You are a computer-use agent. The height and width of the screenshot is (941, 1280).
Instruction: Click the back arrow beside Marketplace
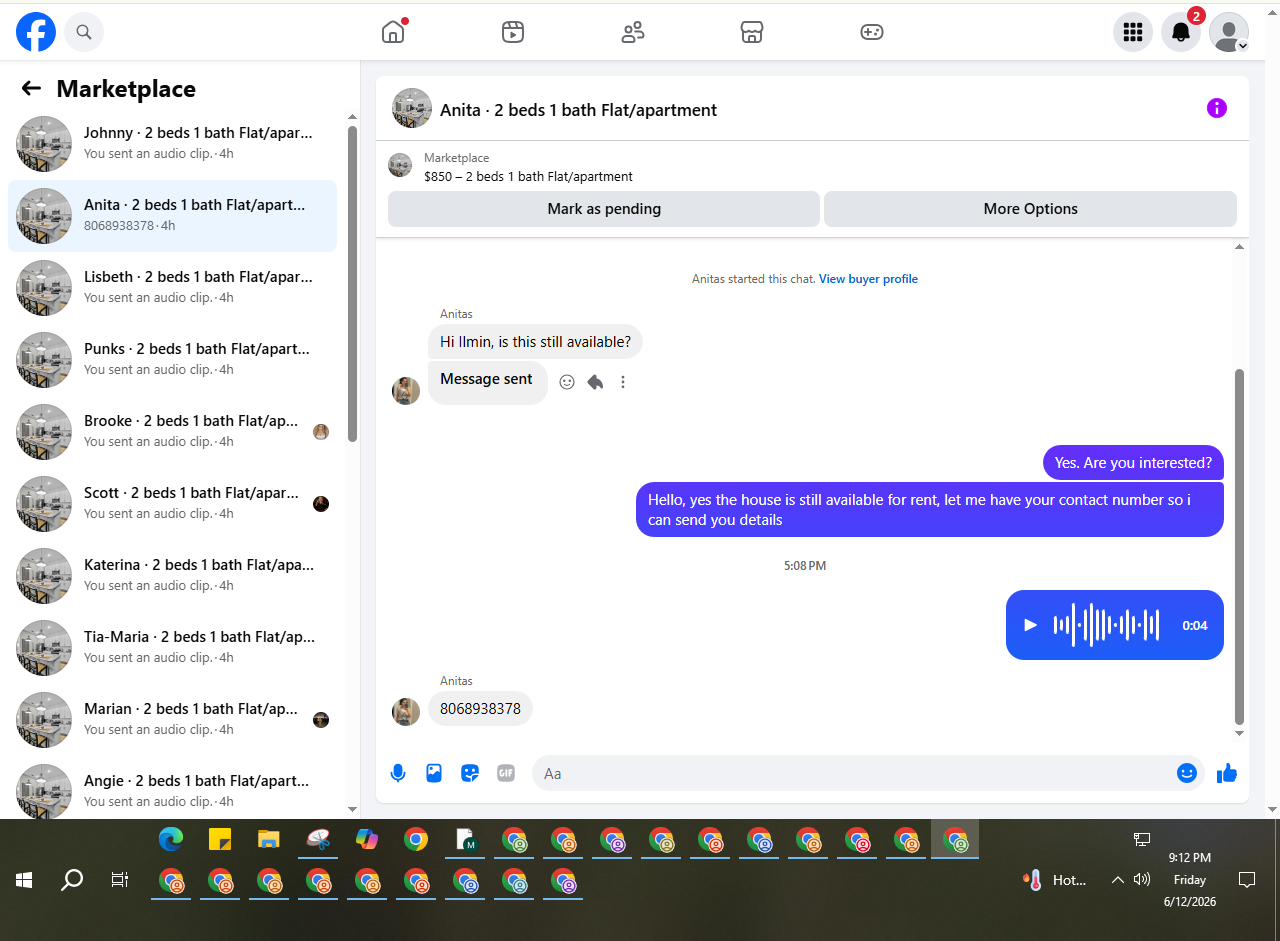click(31, 88)
